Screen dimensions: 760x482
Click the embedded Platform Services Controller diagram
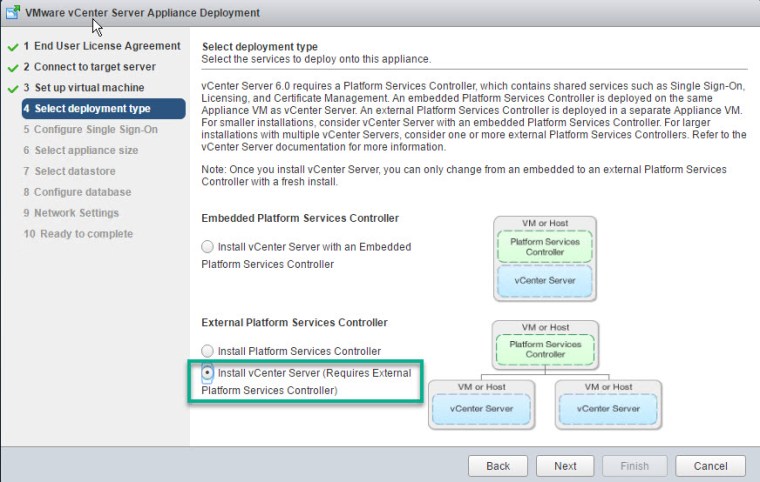point(545,259)
